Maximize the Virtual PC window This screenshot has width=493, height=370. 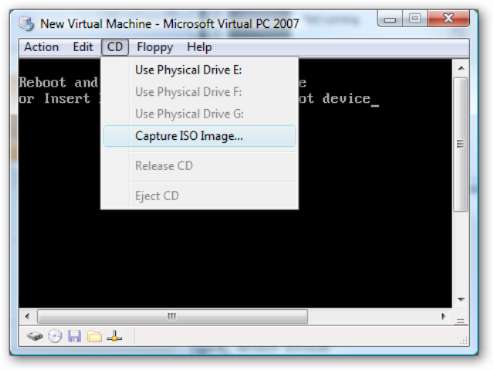pos(415,18)
